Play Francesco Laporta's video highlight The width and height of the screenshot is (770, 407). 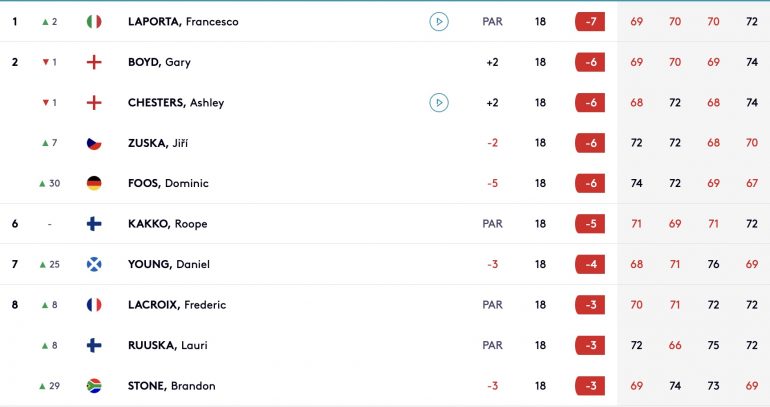[x=439, y=22]
